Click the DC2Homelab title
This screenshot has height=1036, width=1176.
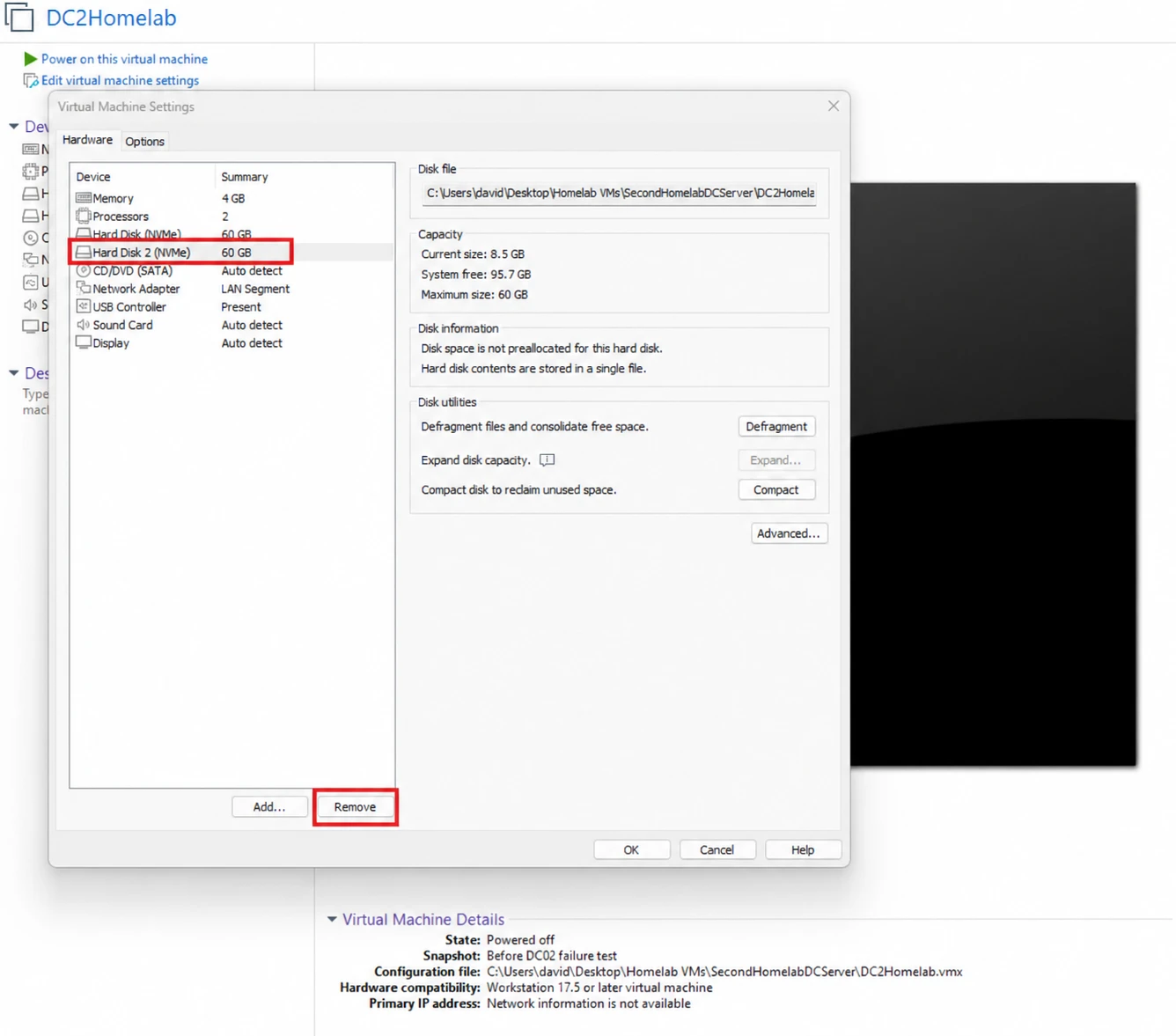point(111,18)
